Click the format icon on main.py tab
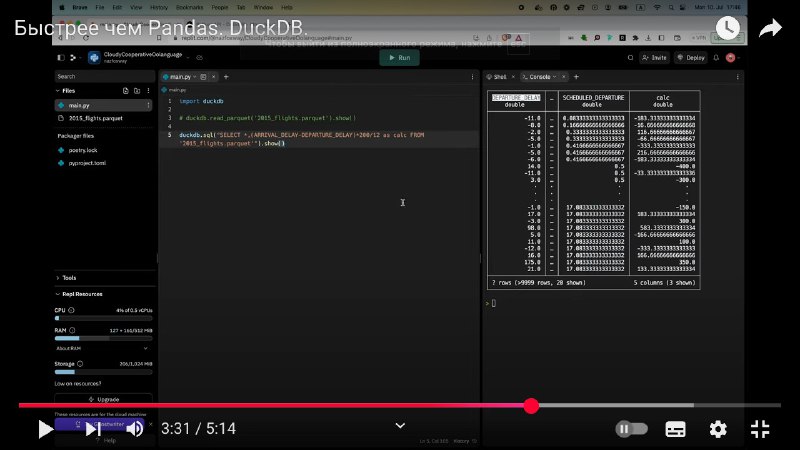 click(203, 77)
